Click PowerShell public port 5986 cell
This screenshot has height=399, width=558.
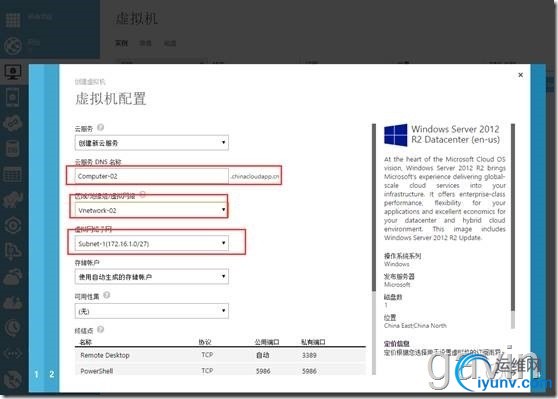click(263, 371)
